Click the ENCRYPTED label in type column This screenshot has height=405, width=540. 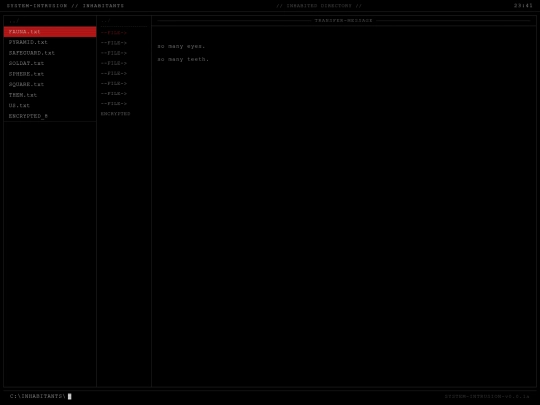pos(115,114)
